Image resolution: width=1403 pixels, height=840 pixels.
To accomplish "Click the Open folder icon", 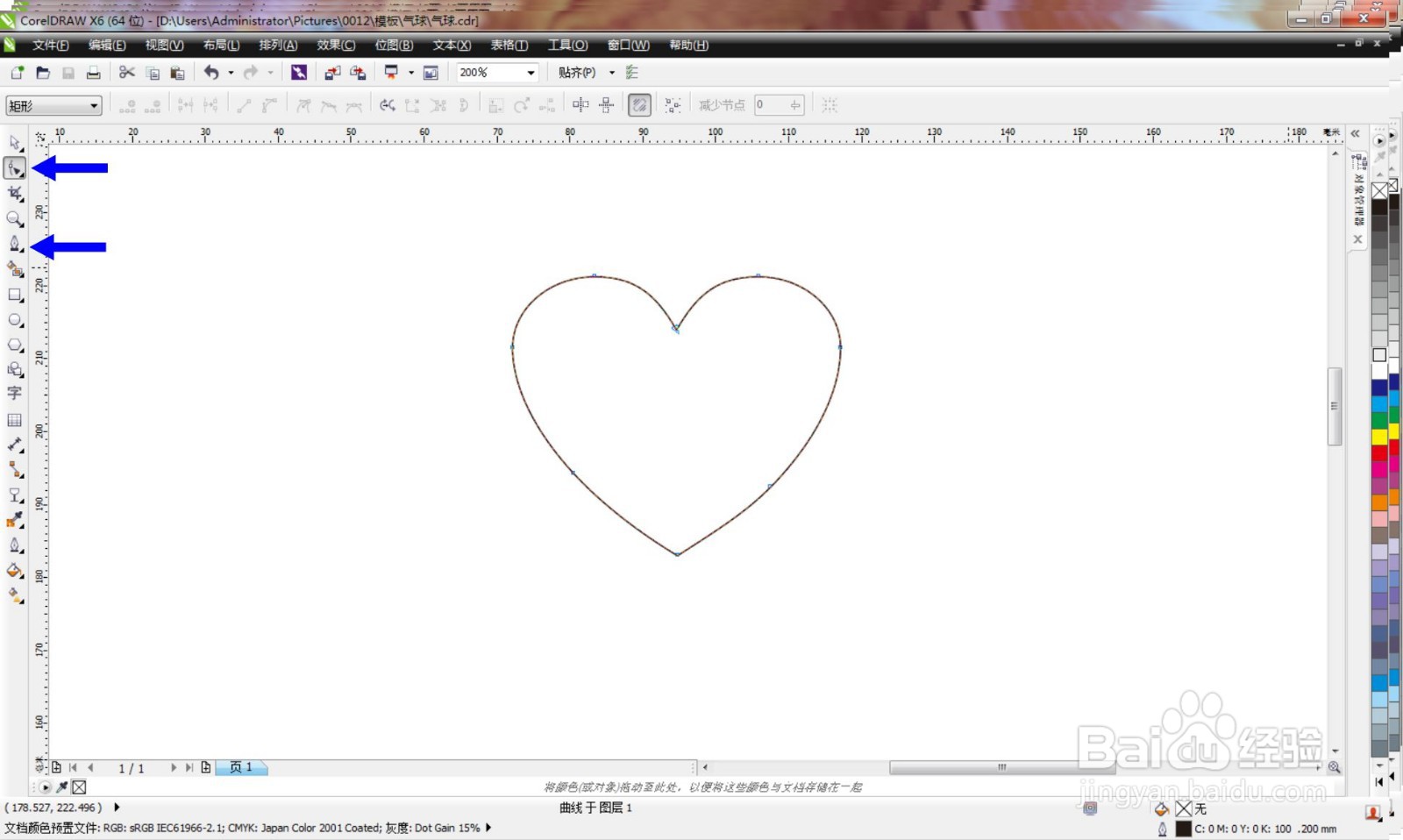I will point(42,73).
